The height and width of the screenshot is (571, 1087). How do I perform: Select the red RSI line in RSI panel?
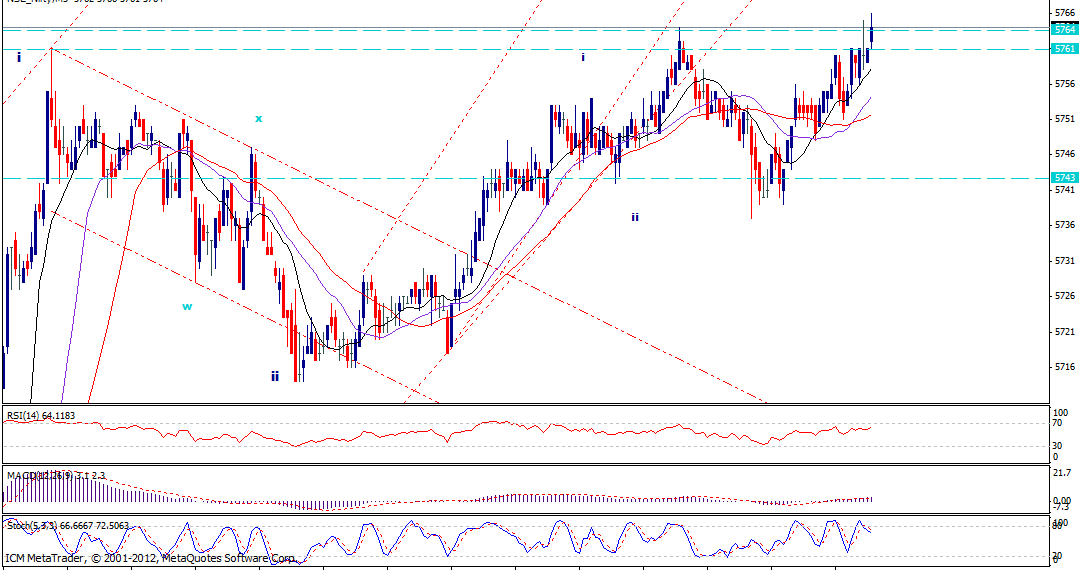437,433
